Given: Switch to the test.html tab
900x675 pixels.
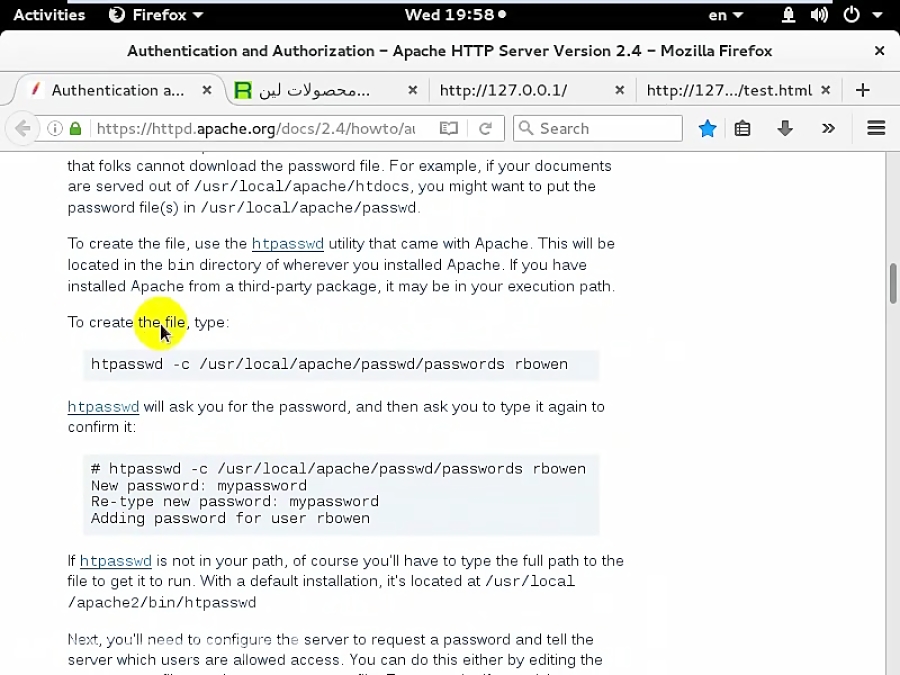Looking at the screenshot, I should [x=731, y=89].
